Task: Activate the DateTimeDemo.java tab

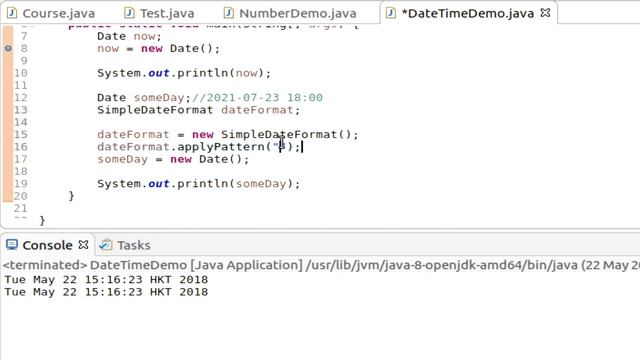Action: pos(468,13)
